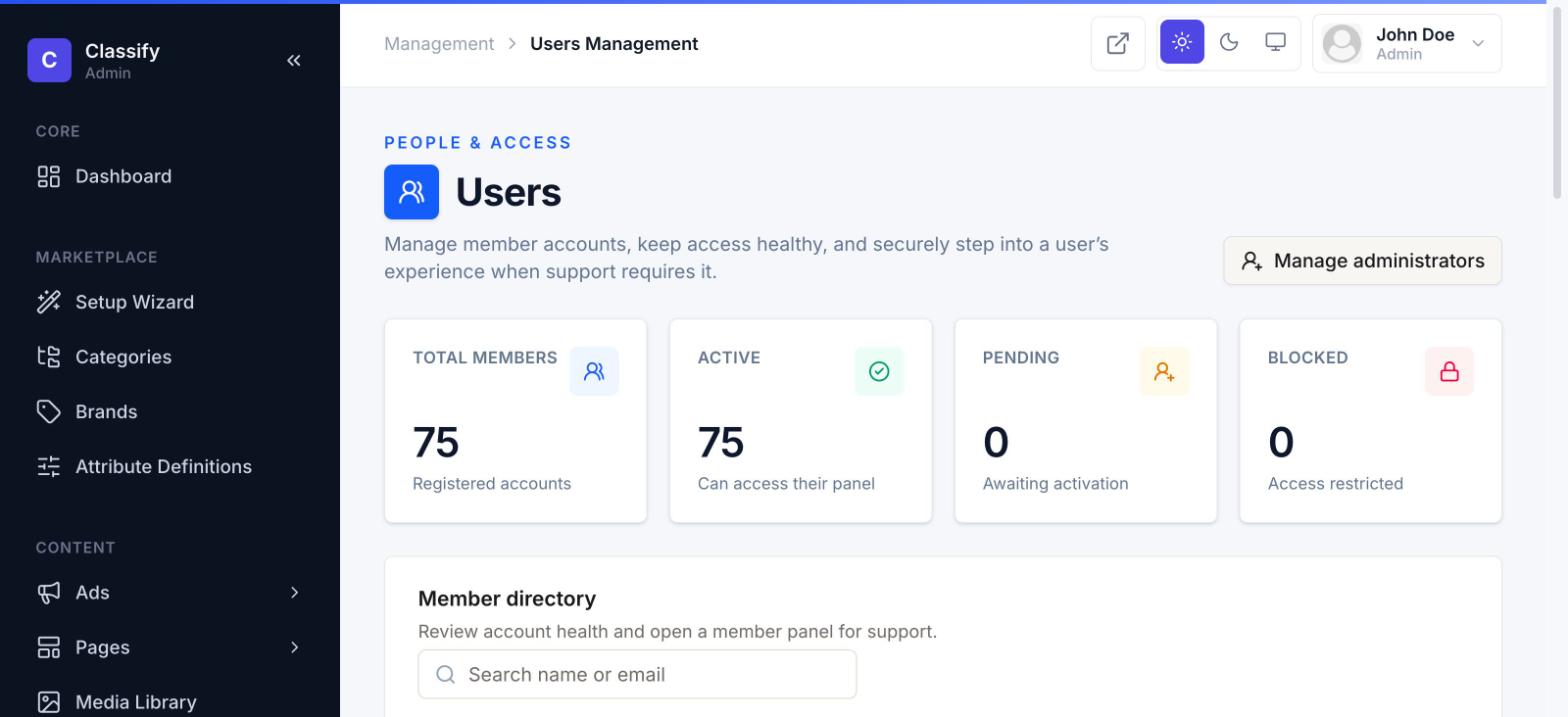
Task: Click Pending user-plus icon
Action: click(1164, 371)
